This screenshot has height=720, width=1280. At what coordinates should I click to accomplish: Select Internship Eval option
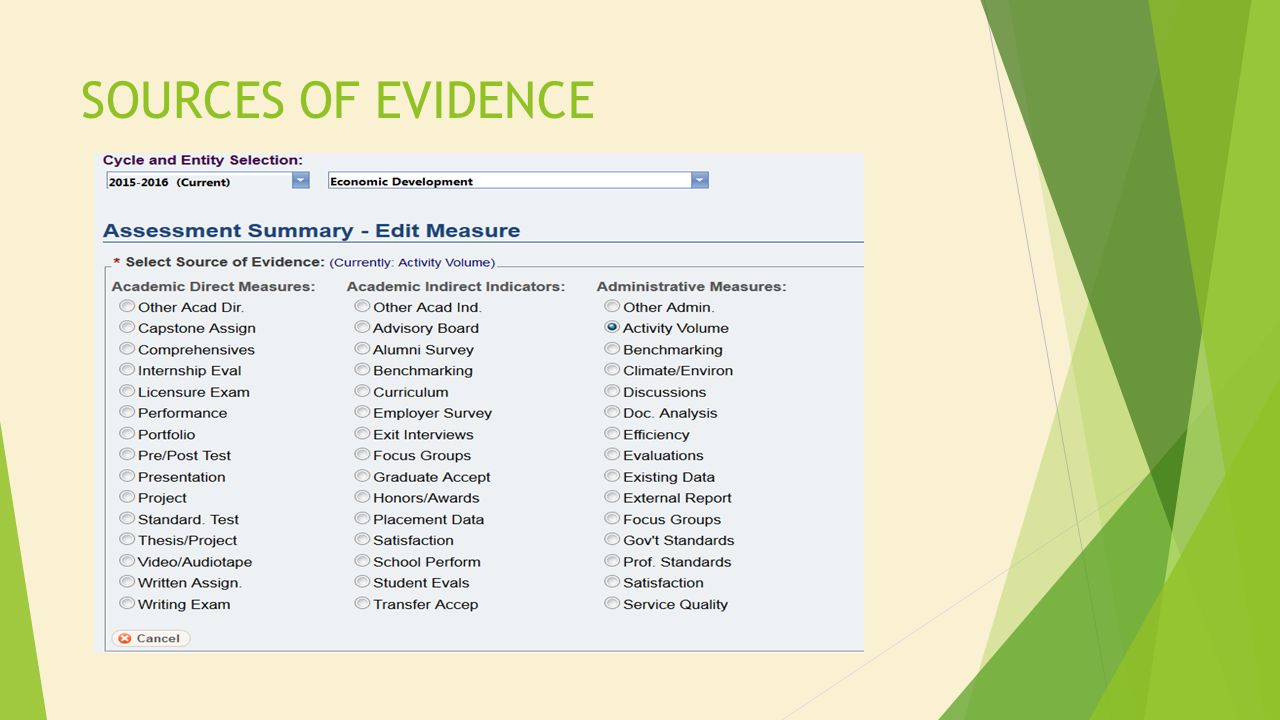tap(127, 370)
